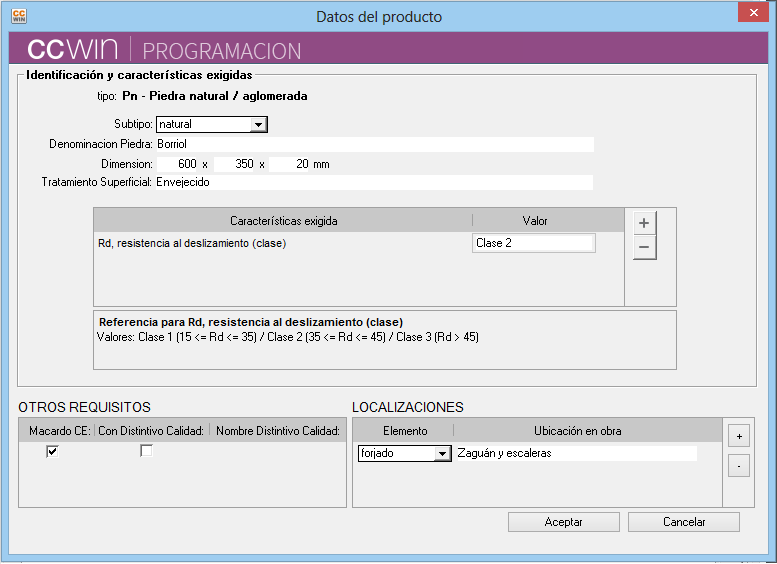
Task: Add a new location entry
Action: [738, 436]
